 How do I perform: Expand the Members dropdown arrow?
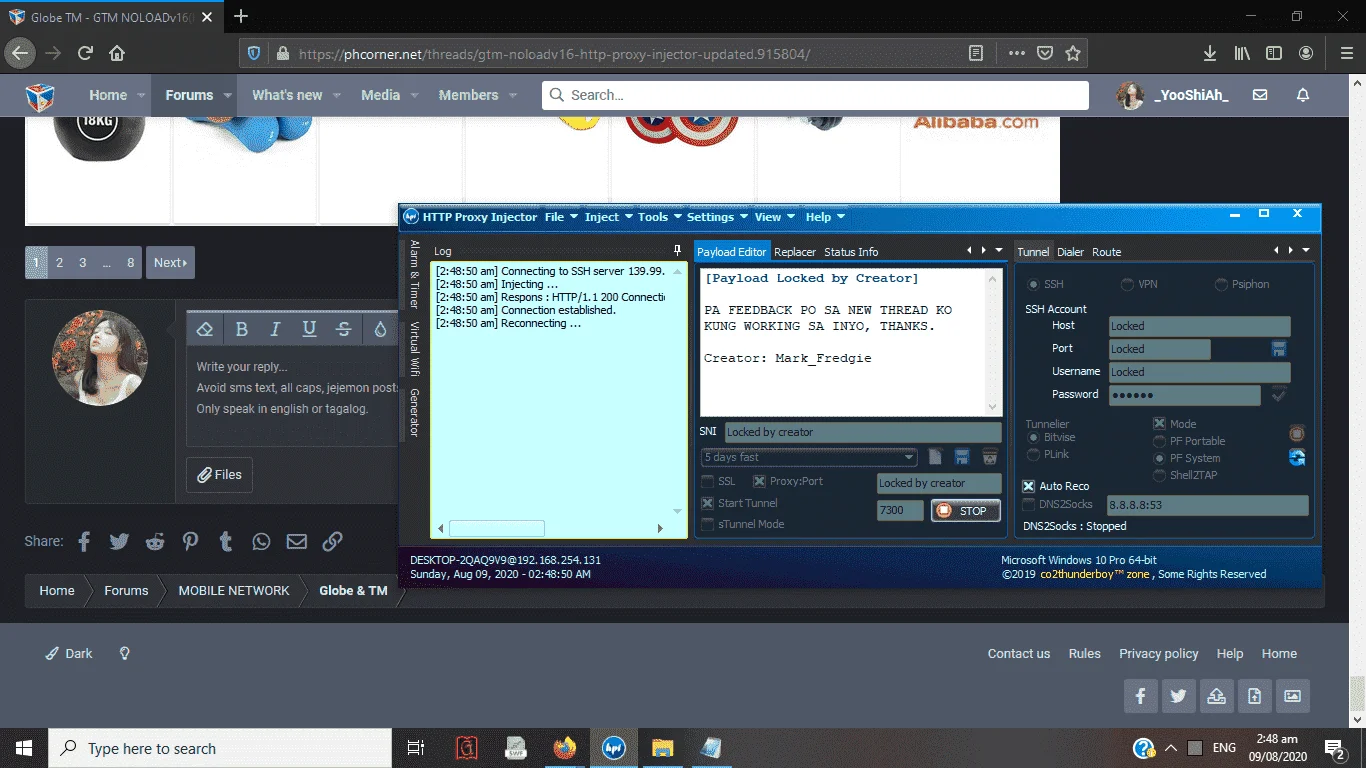pos(513,95)
